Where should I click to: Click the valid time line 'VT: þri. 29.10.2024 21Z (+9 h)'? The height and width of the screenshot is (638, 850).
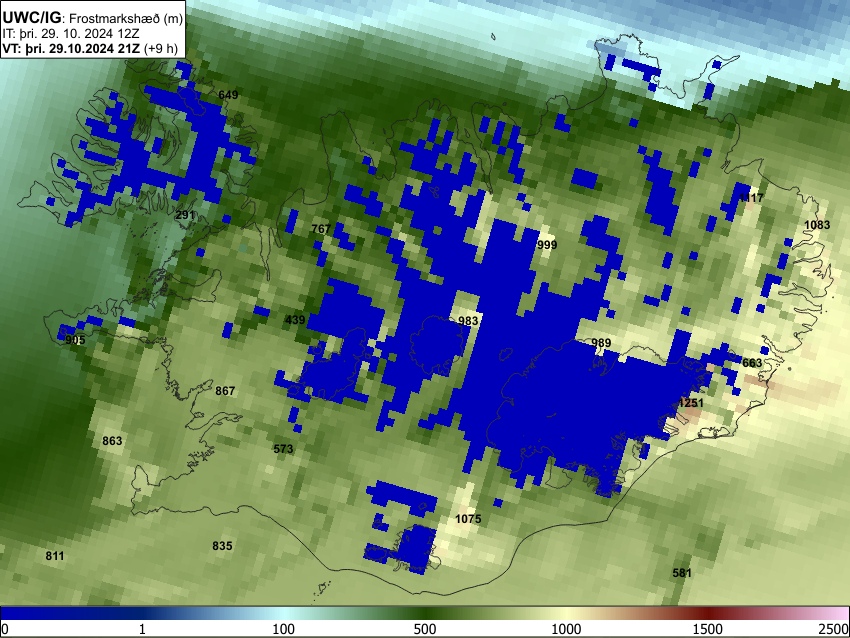click(90, 48)
